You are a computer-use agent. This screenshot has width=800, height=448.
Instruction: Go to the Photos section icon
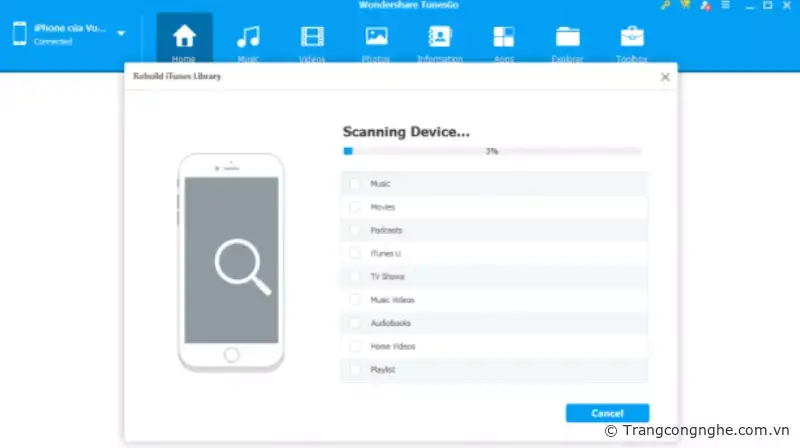pos(376,38)
